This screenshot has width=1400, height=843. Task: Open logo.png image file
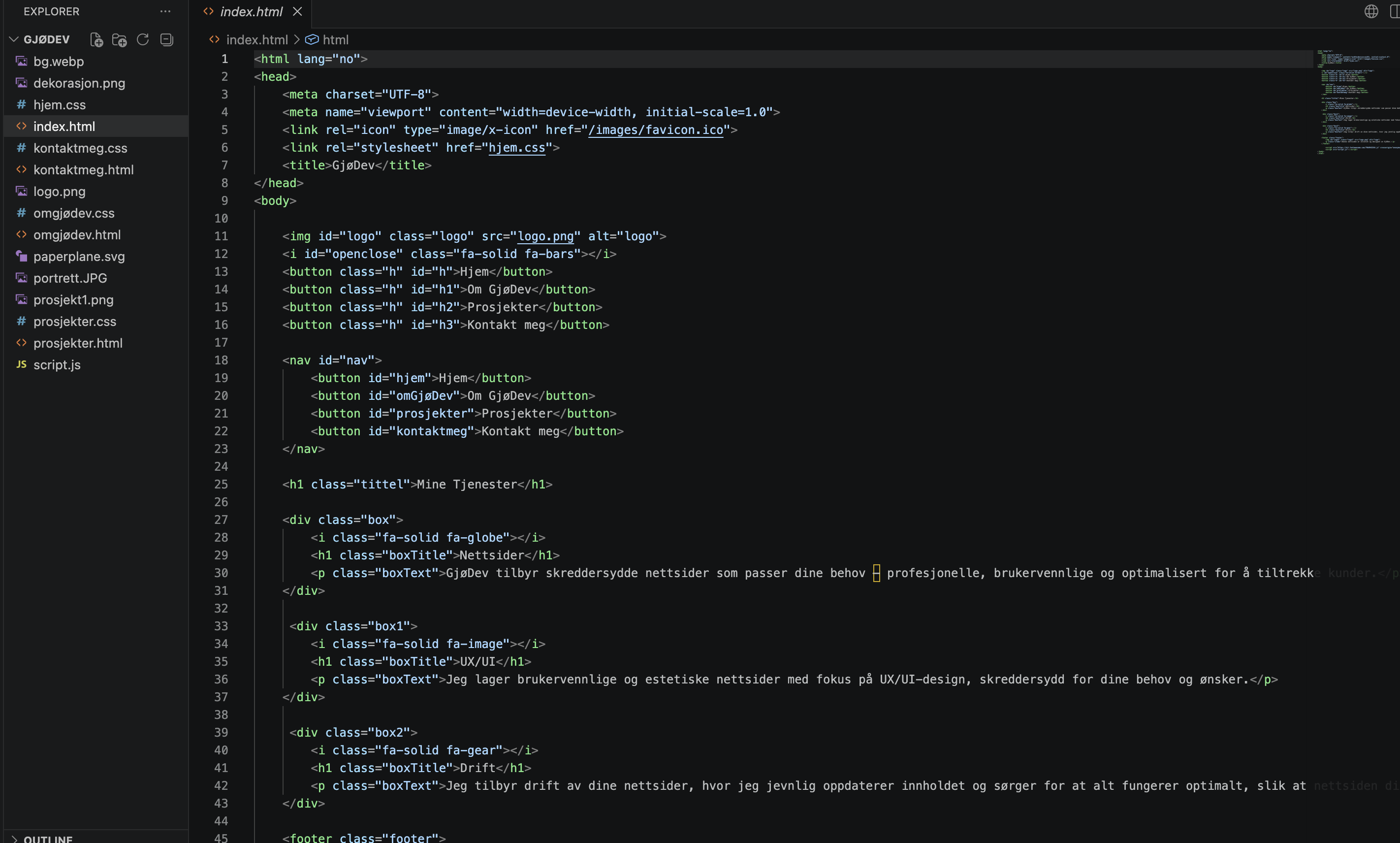tap(96, 192)
